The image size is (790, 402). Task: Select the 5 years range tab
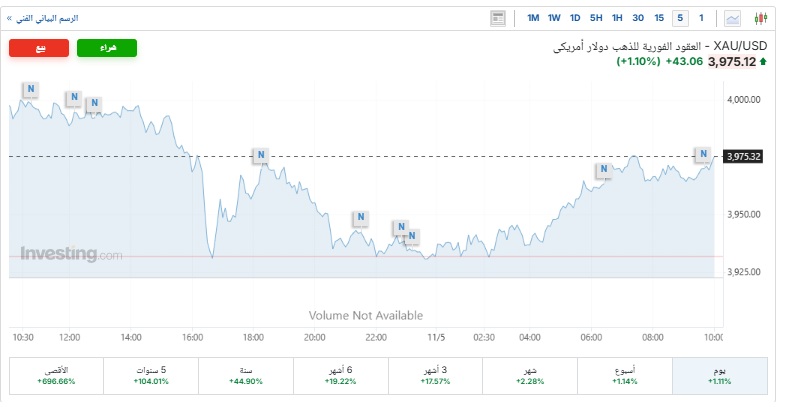(x=151, y=375)
